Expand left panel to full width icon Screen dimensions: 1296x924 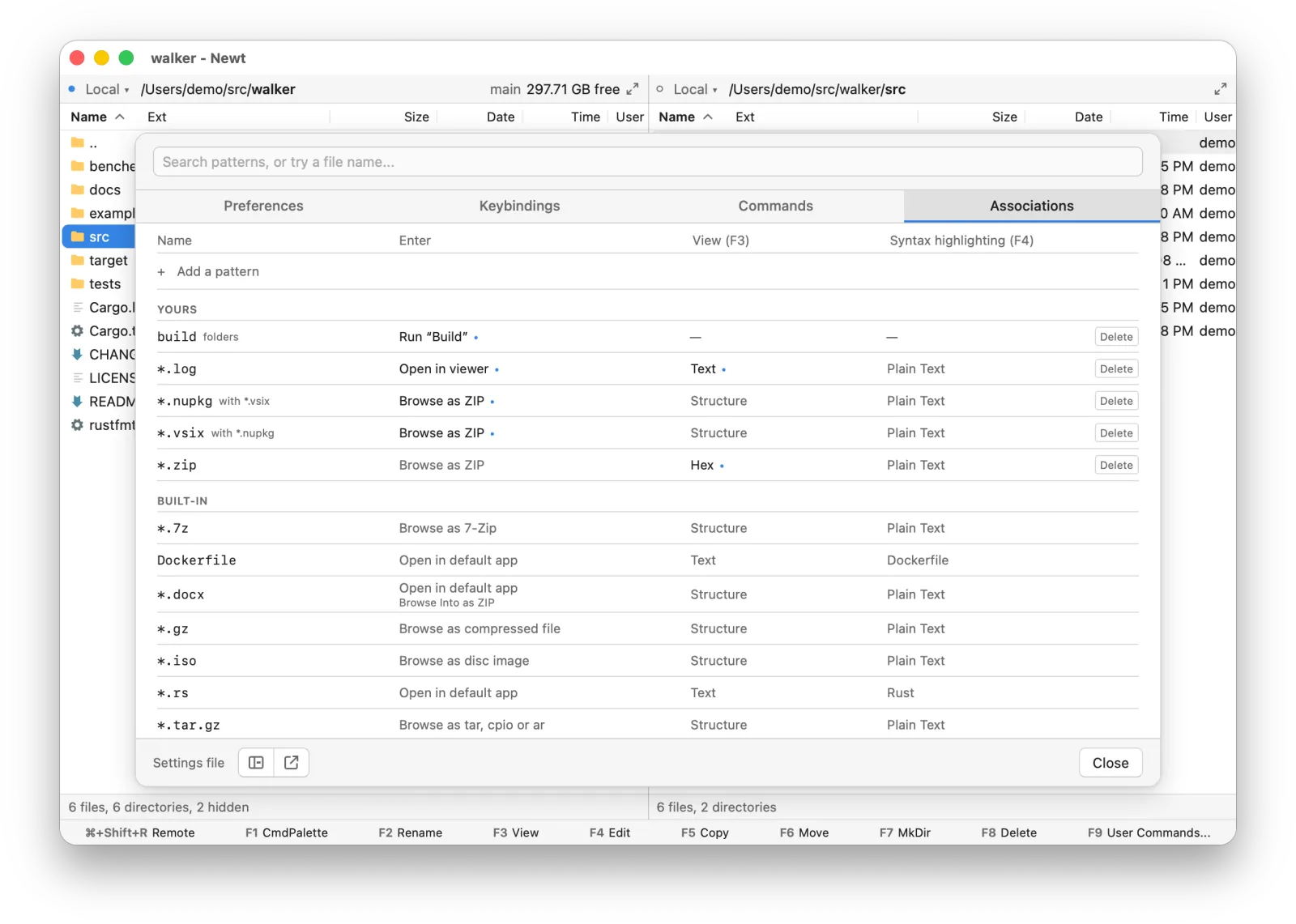point(633,89)
